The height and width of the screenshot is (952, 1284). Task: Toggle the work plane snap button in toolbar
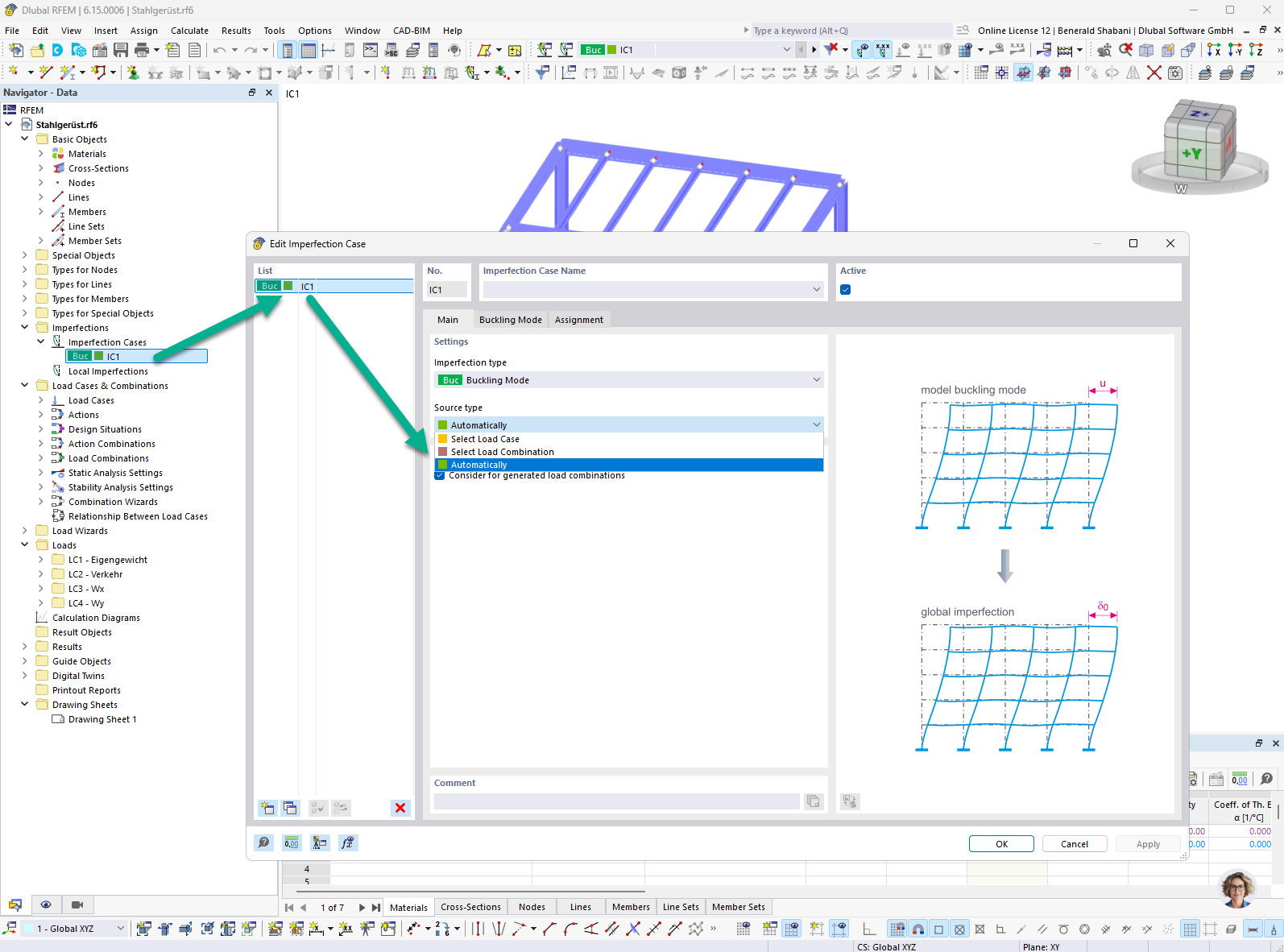click(x=1023, y=72)
